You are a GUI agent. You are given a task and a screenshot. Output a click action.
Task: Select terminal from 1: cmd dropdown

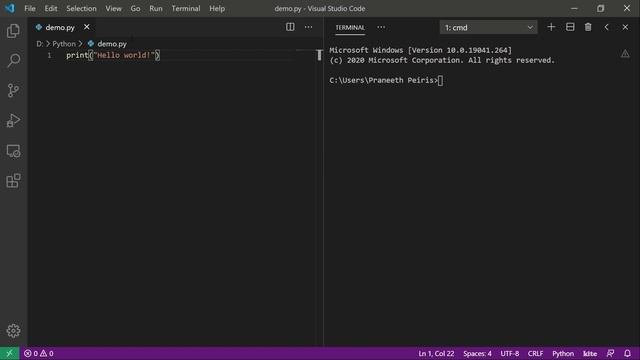pyautogui.click(x=489, y=27)
